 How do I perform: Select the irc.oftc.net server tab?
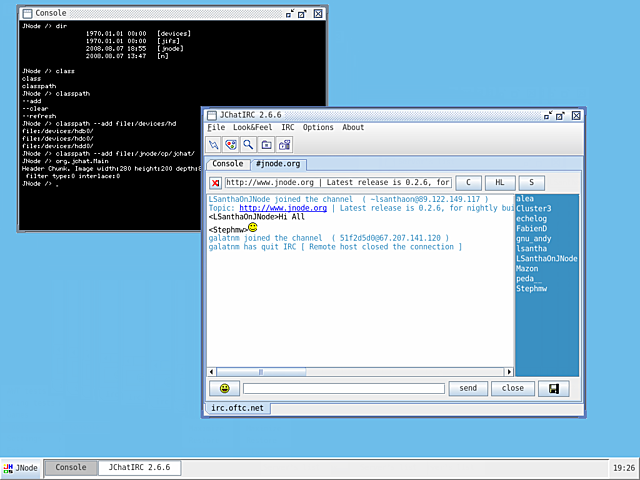click(x=238, y=408)
